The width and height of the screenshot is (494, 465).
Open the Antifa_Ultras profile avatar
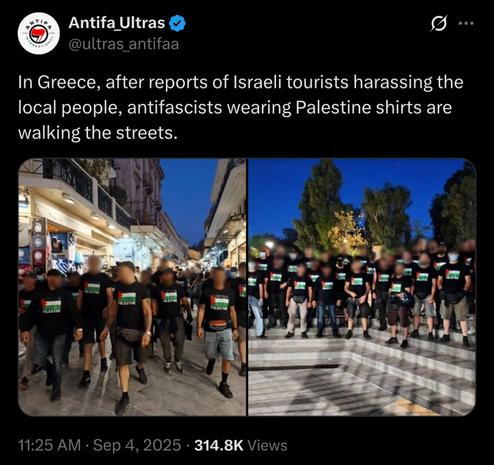pos(39,33)
